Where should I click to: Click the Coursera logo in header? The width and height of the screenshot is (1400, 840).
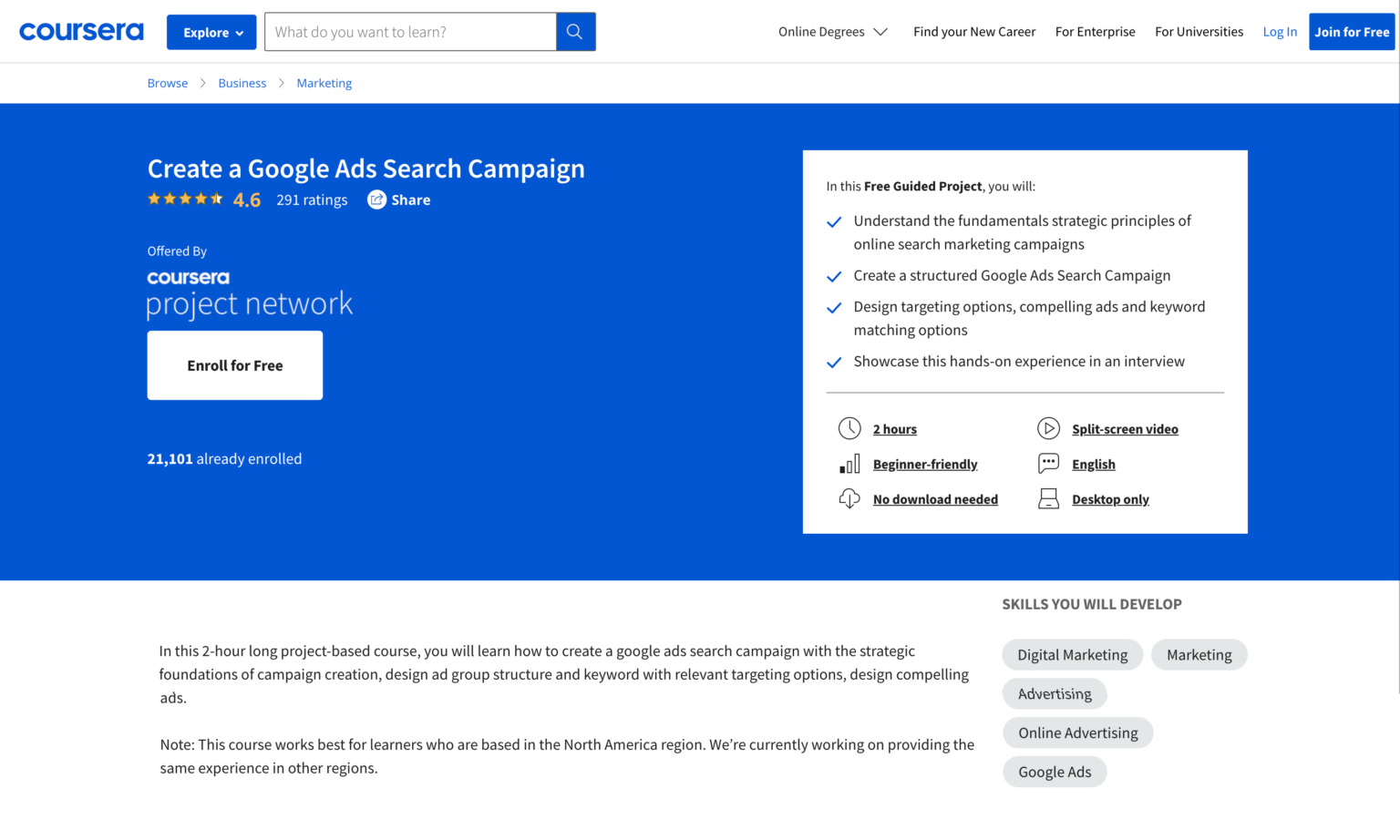click(x=81, y=32)
